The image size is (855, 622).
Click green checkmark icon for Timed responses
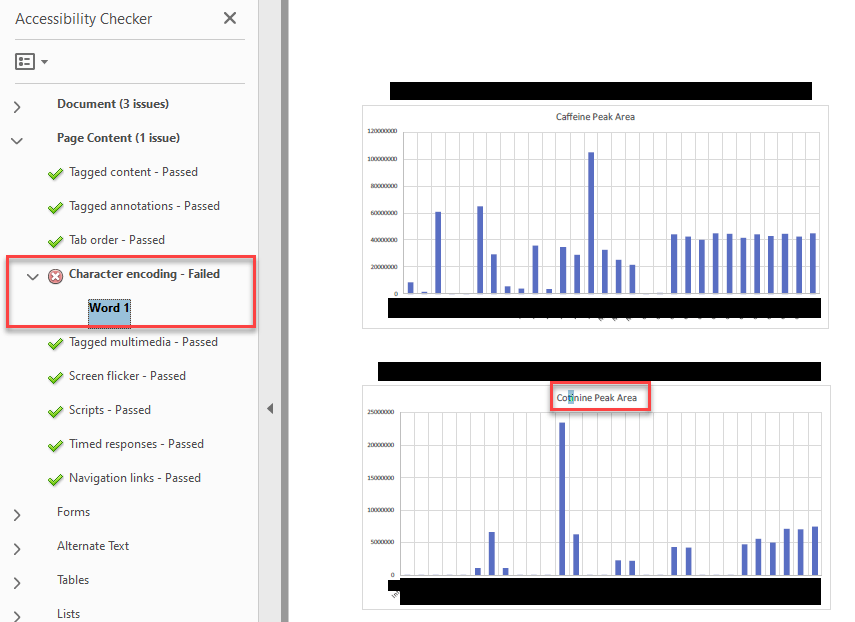(x=55, y=446)
